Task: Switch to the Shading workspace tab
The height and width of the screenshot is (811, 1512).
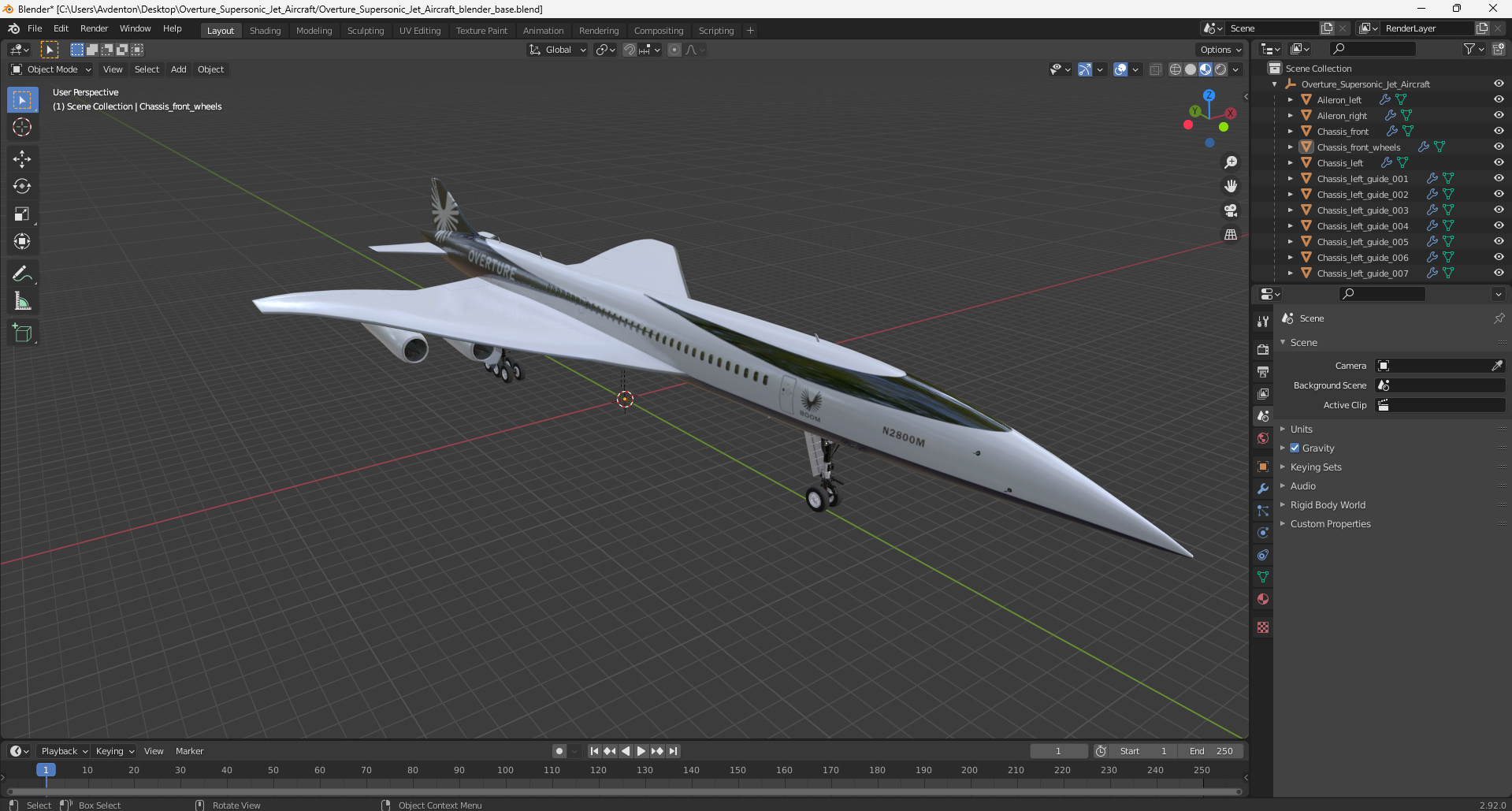Action: [265, 31]
